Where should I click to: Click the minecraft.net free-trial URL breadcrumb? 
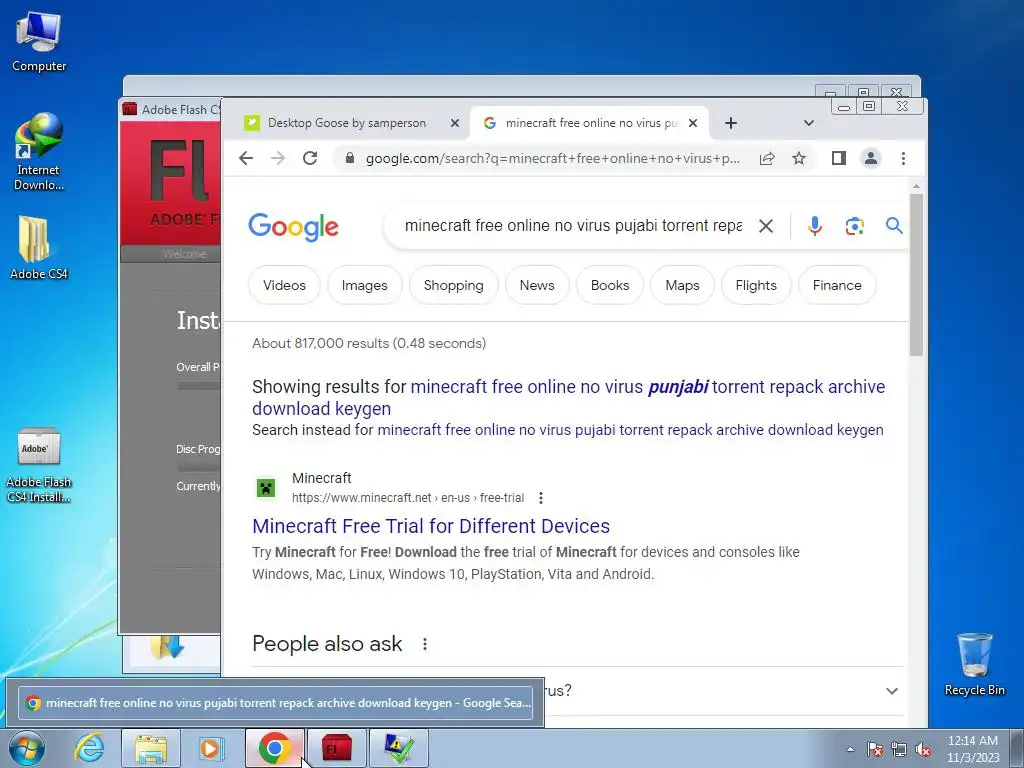(408, 498)
